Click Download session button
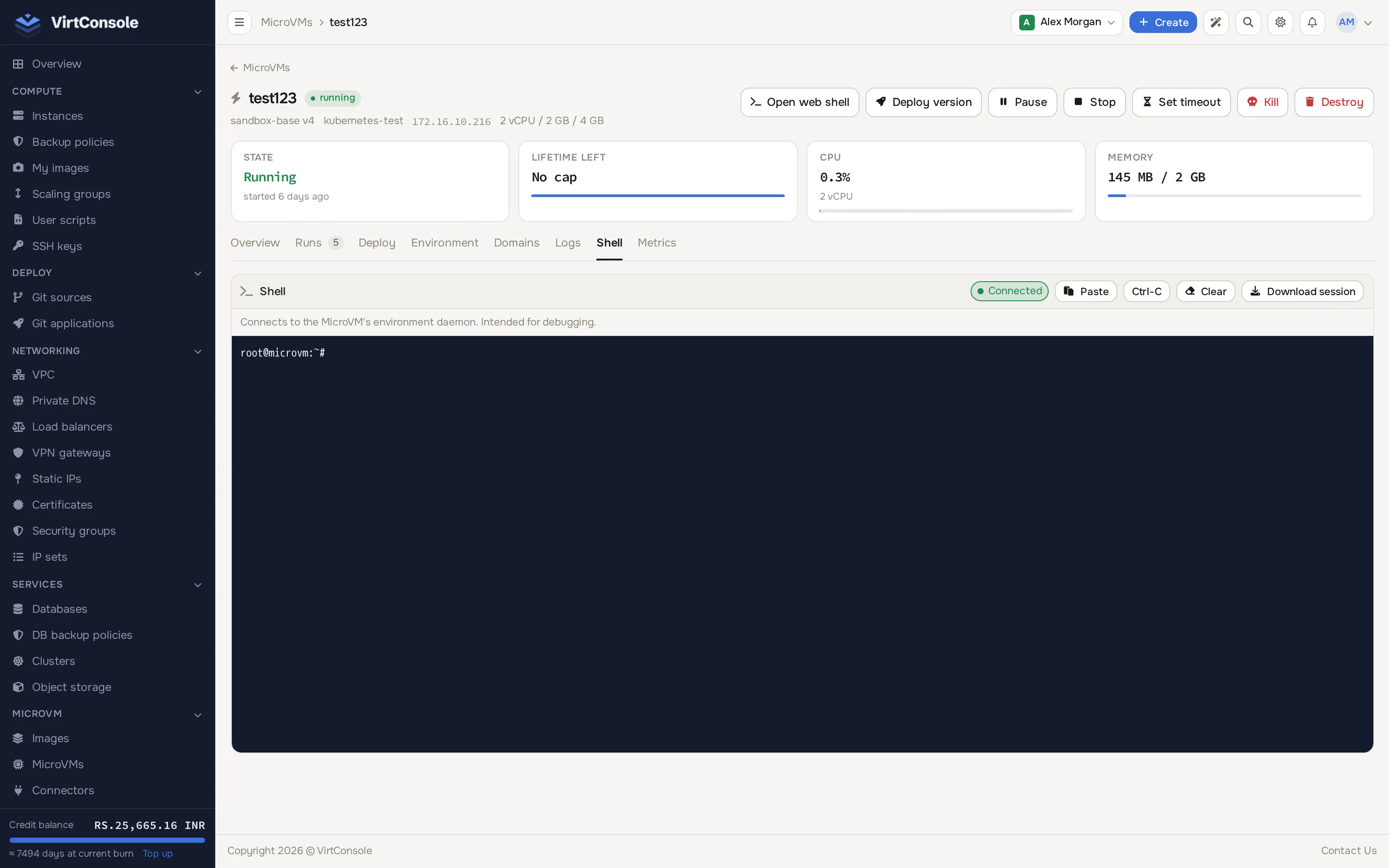This screenshot has width=1389, height=868. (x=1302, y=291)
